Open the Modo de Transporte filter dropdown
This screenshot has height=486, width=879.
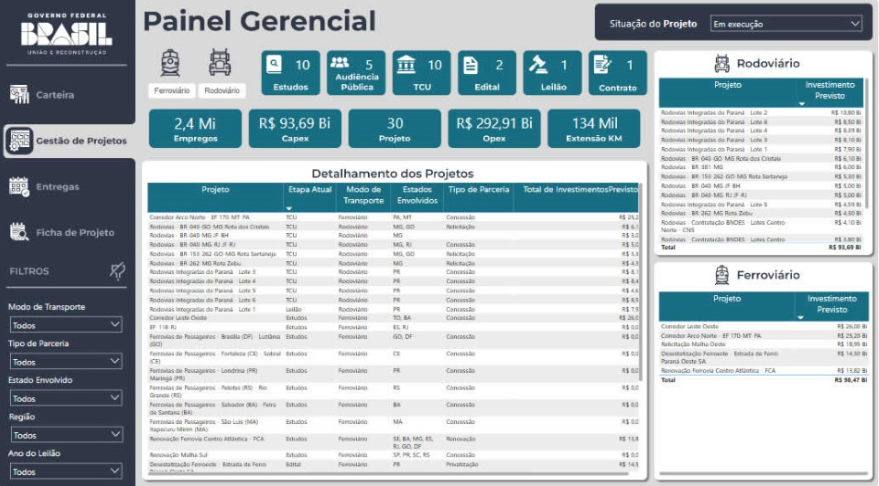pyautogui.click(x=66, y=325)
